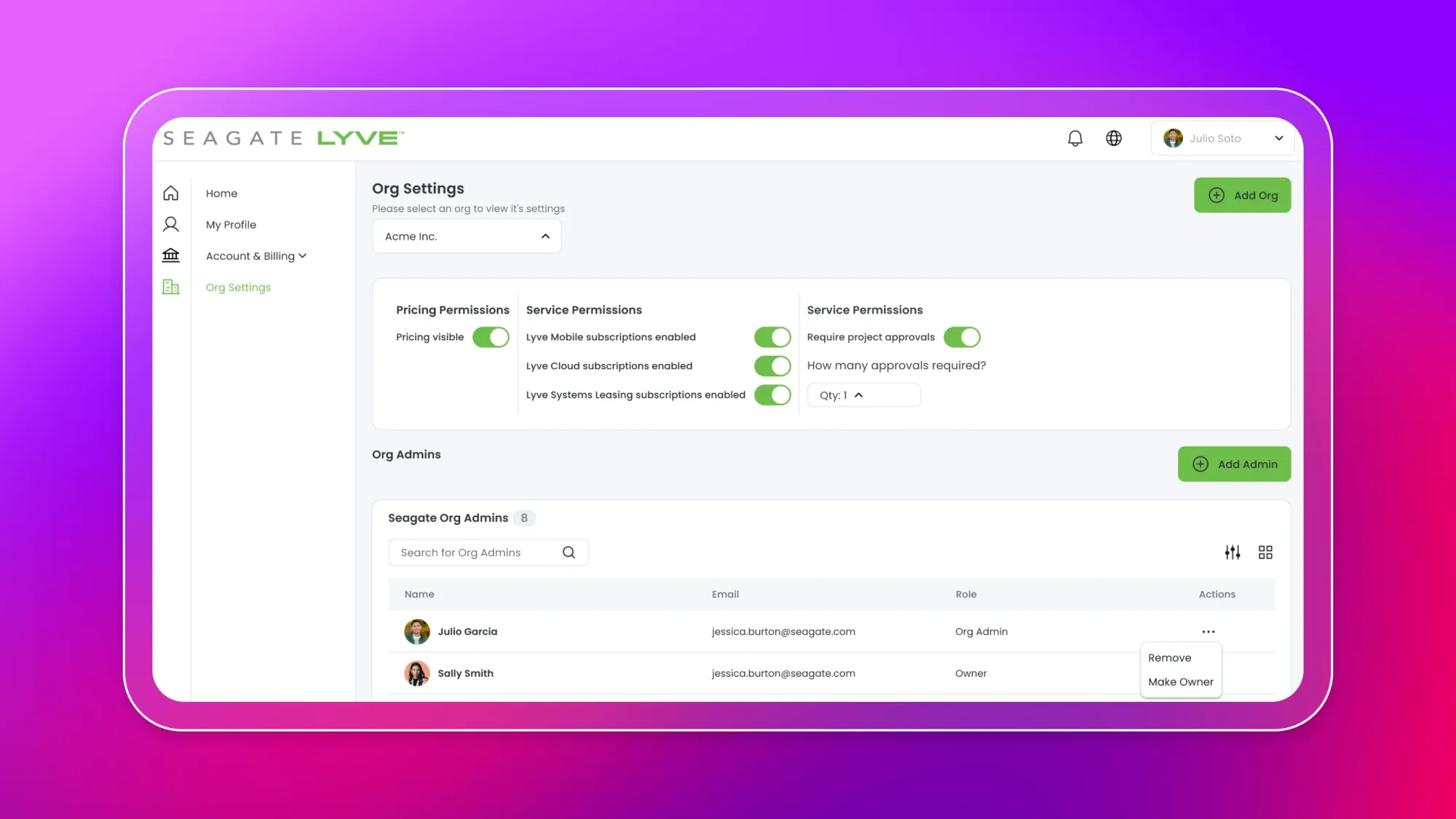Open the three-dot actions for Julio Garcia
The width and height of the screenshot is (1456, 819).
point(1208,632)
